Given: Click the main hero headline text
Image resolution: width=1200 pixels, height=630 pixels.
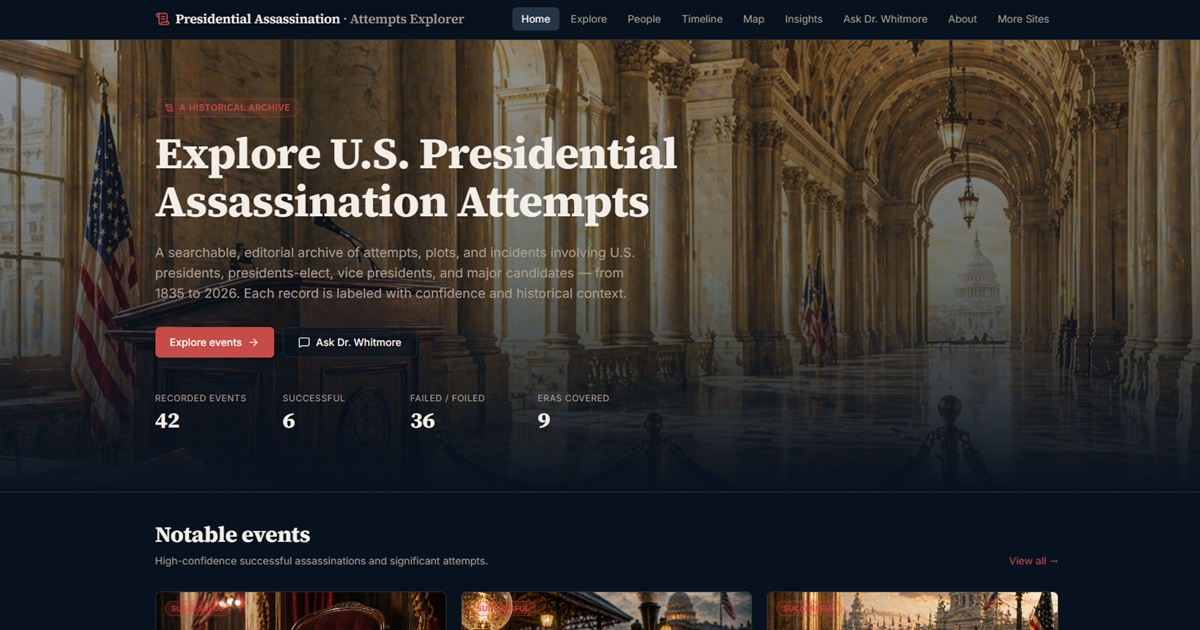Looking at the screenshot, I should (x=416, y=178).
